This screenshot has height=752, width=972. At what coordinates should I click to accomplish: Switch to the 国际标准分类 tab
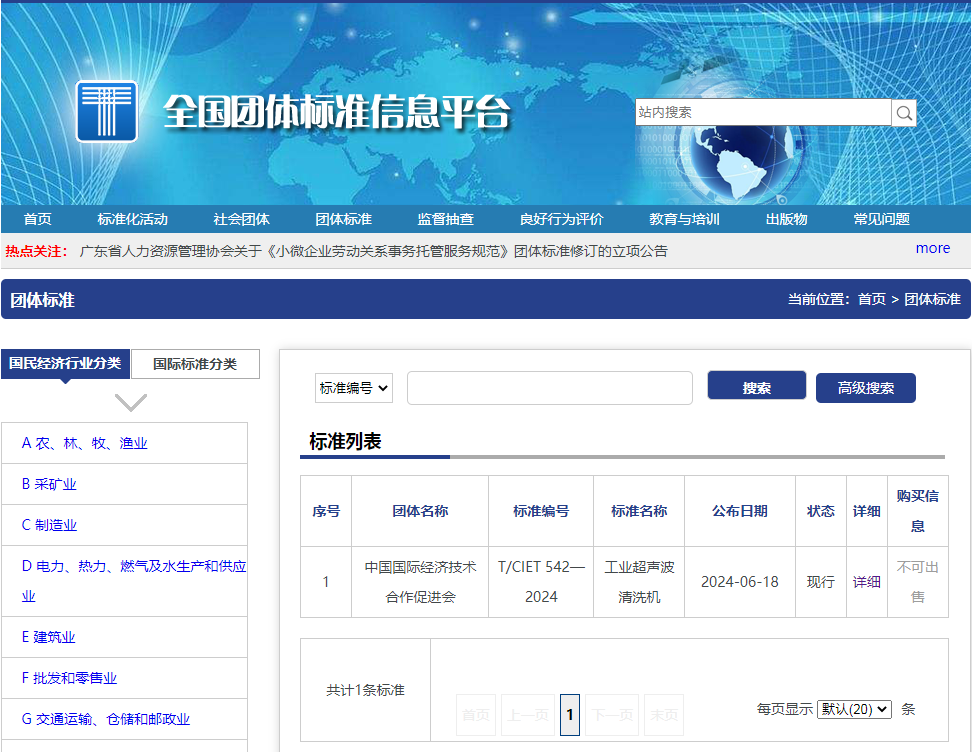(x=197, y=363)
